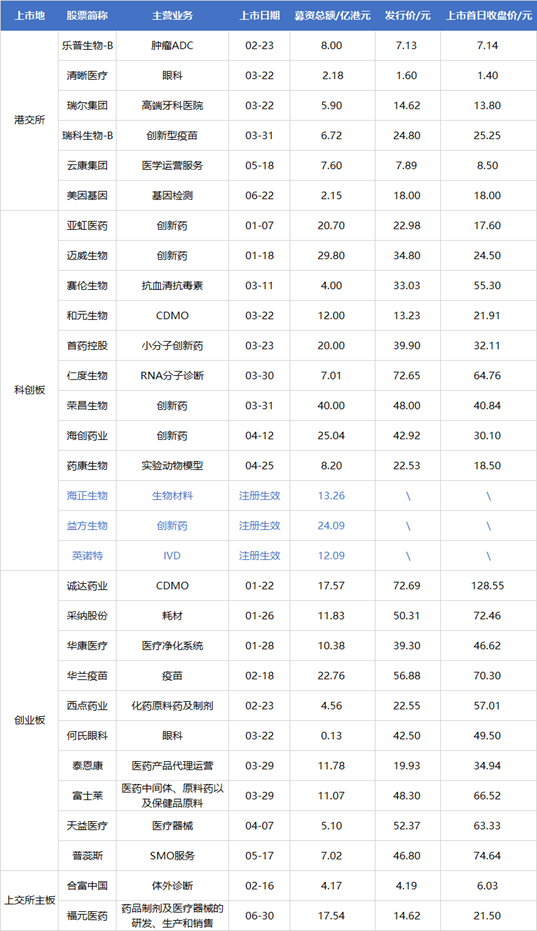This screenshot has height=931, width=537.
Task: Click the 肿瘤ADC business cell
Action: (172, 46)
